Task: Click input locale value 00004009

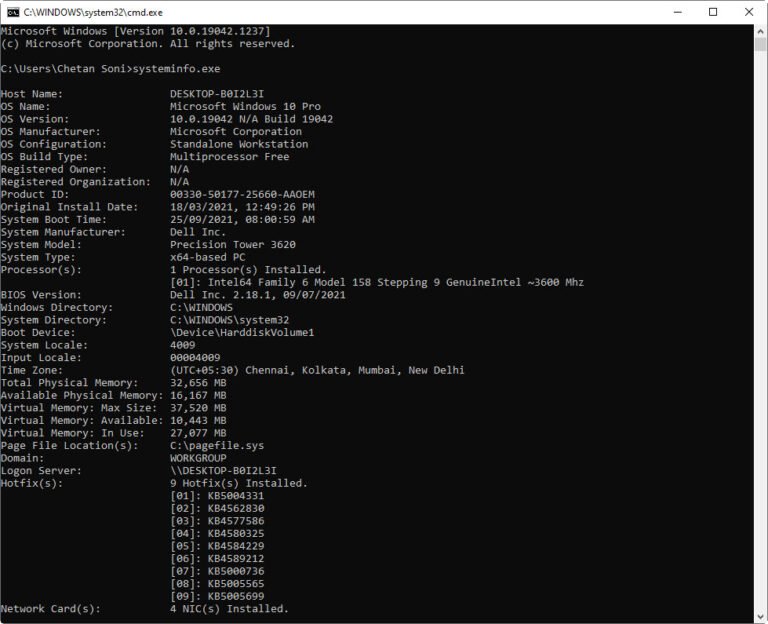Action: (195, 358)
